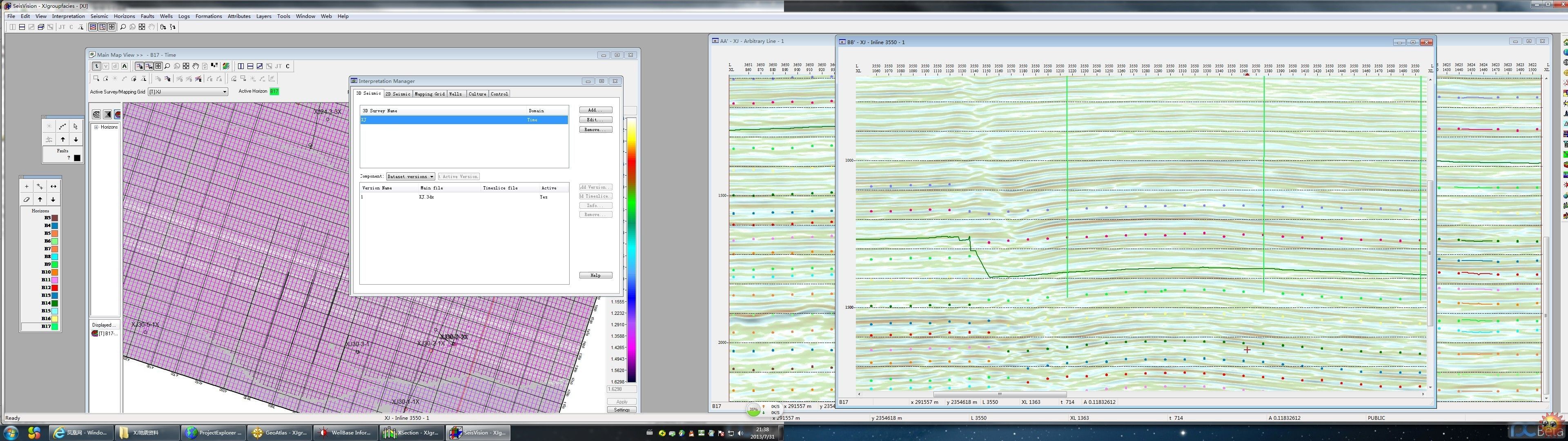
Task: Select the 't' time mode button in map toolbar
Action: click(97, 67)
